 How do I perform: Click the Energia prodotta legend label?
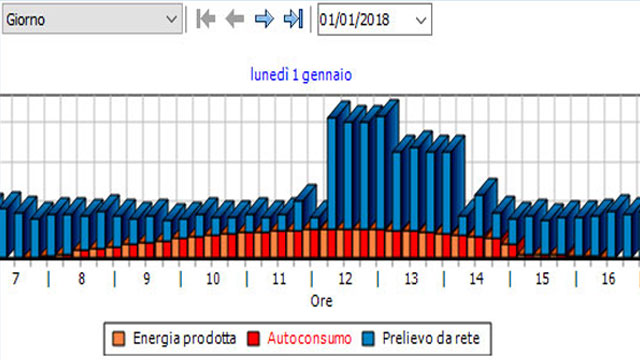click(x=184, y=338)
